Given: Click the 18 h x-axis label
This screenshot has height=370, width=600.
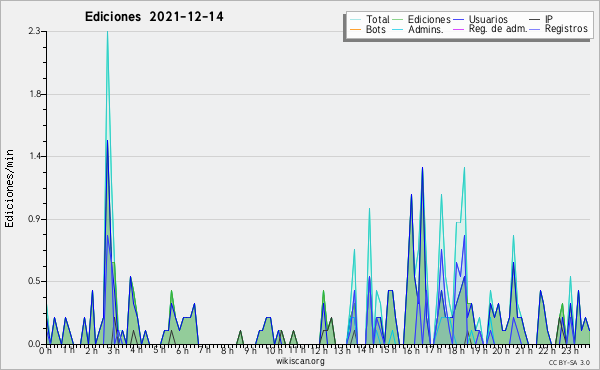Looking at the screenshot, I should 456,350.
